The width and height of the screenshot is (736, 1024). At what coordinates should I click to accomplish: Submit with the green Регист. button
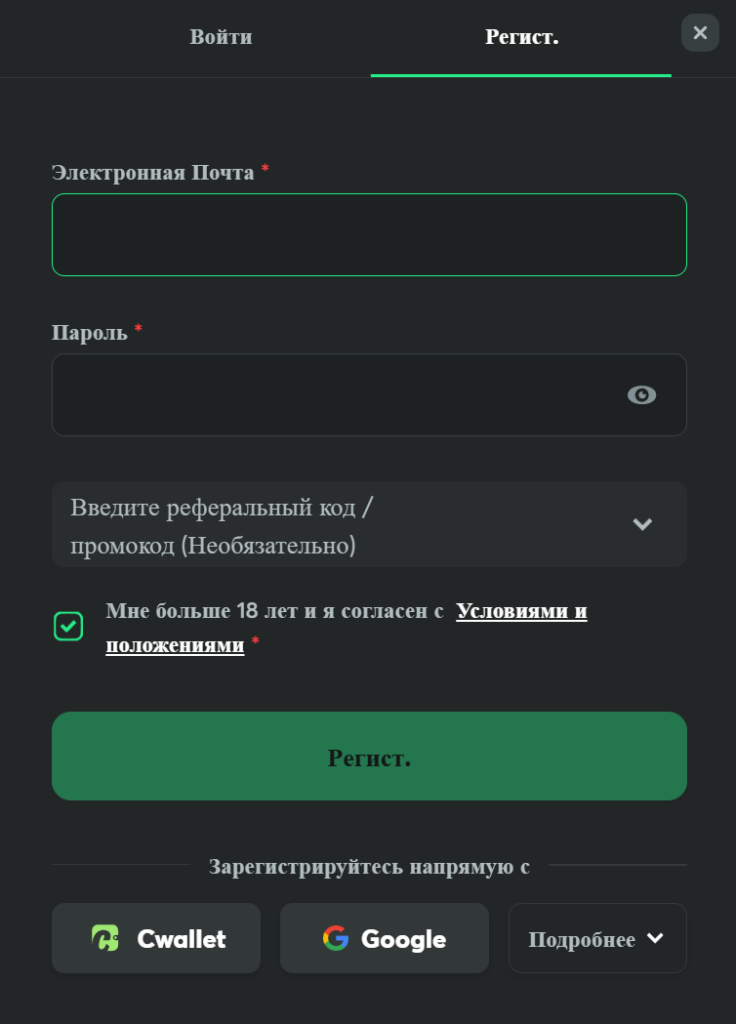pyautogui.click(x=369, y=756)
